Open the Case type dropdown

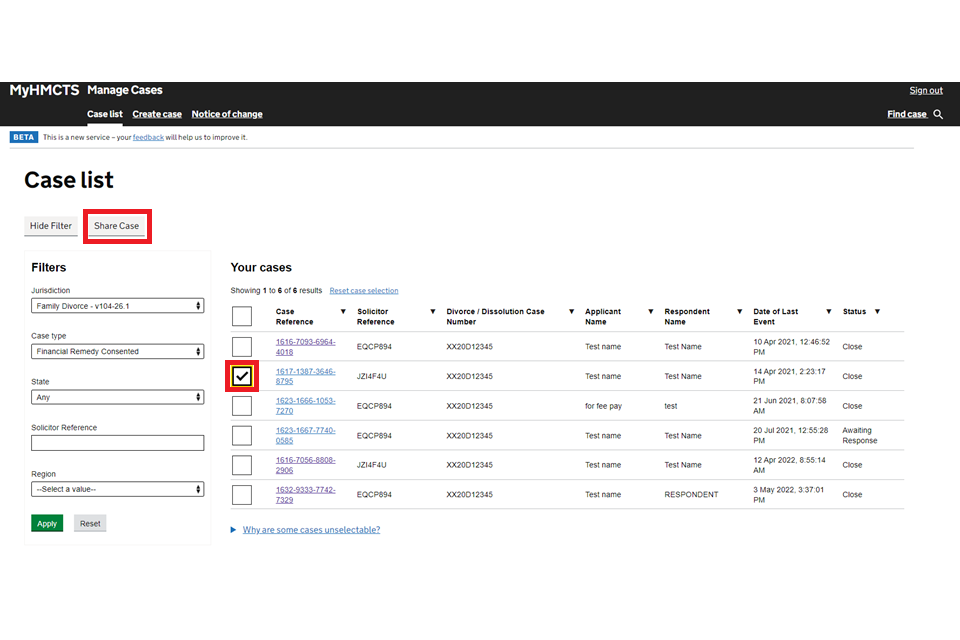[x=117, y=352]
